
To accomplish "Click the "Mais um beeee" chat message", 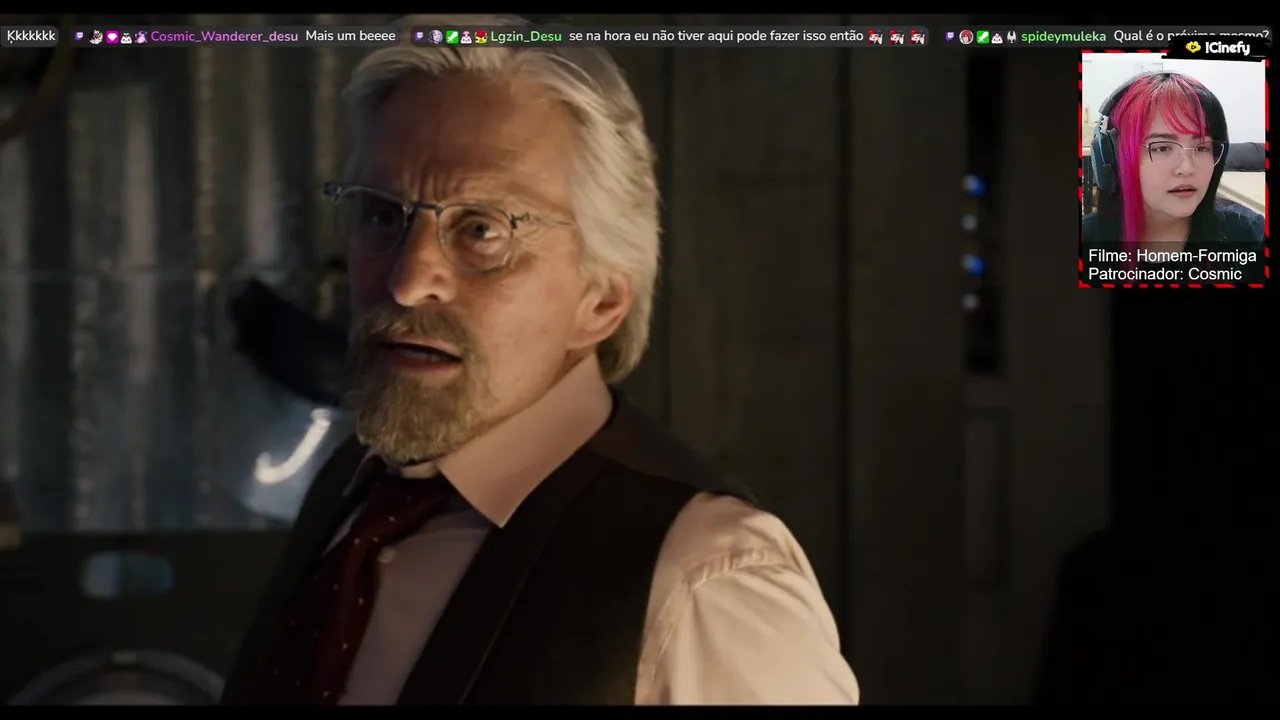I will (x=350, y=36).
